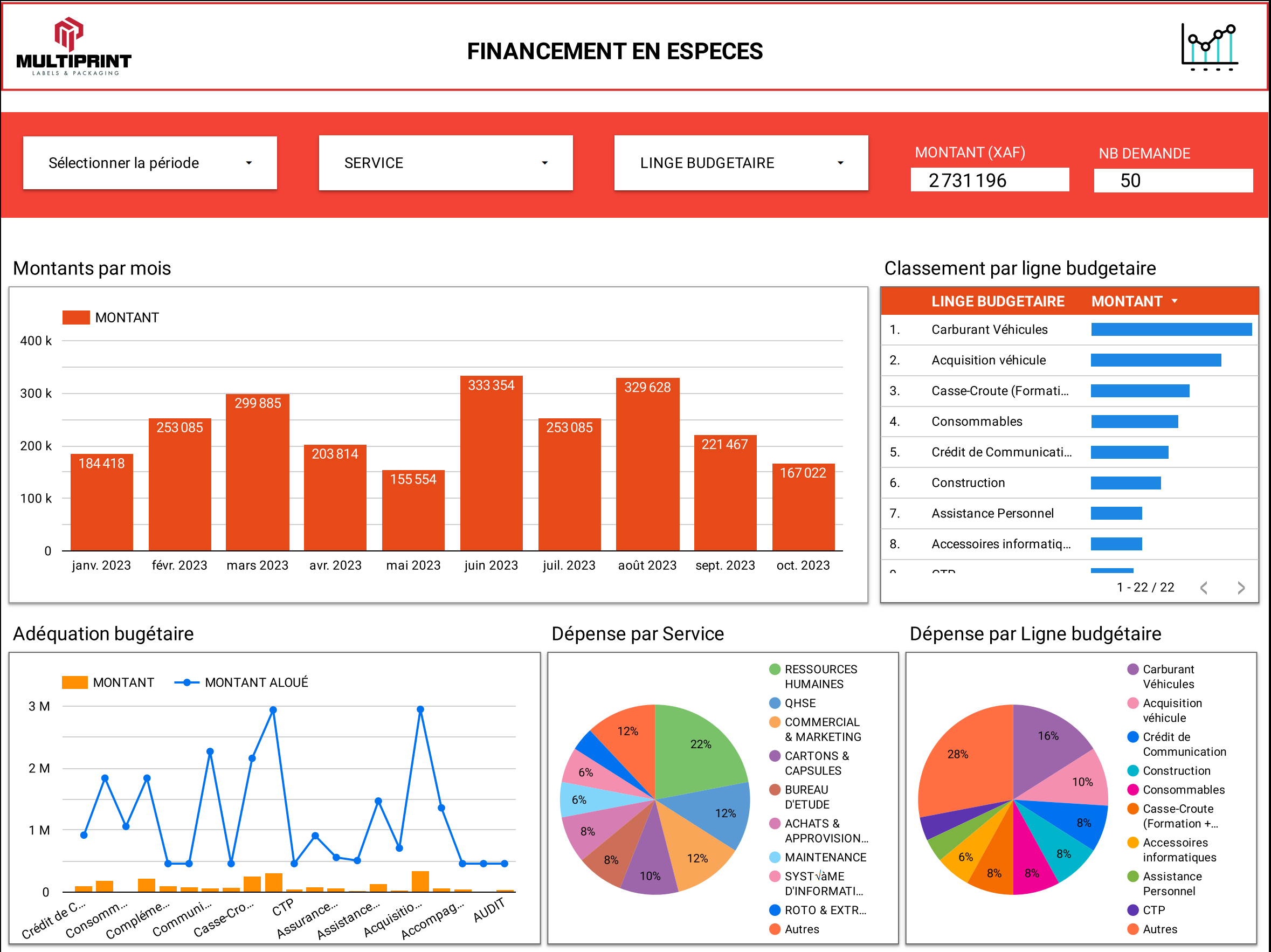Click CARTONS & CAPSULES legend entry

[809, 763]
